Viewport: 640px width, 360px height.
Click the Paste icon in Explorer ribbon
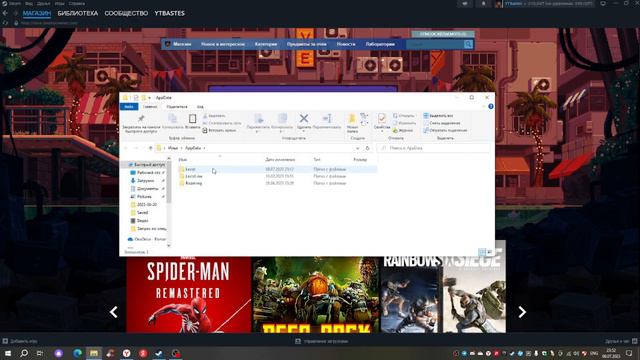pyautogui.click(x=192, y=119)
